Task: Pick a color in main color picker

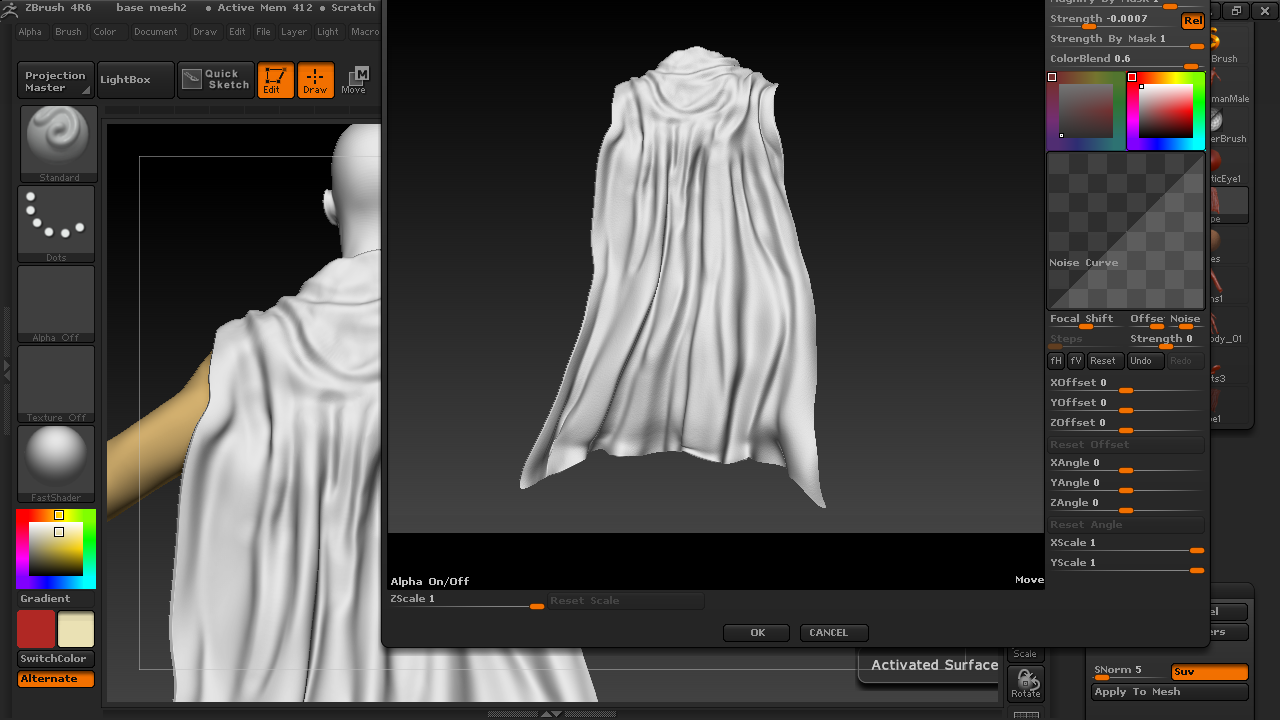Action: click(56, 549)
